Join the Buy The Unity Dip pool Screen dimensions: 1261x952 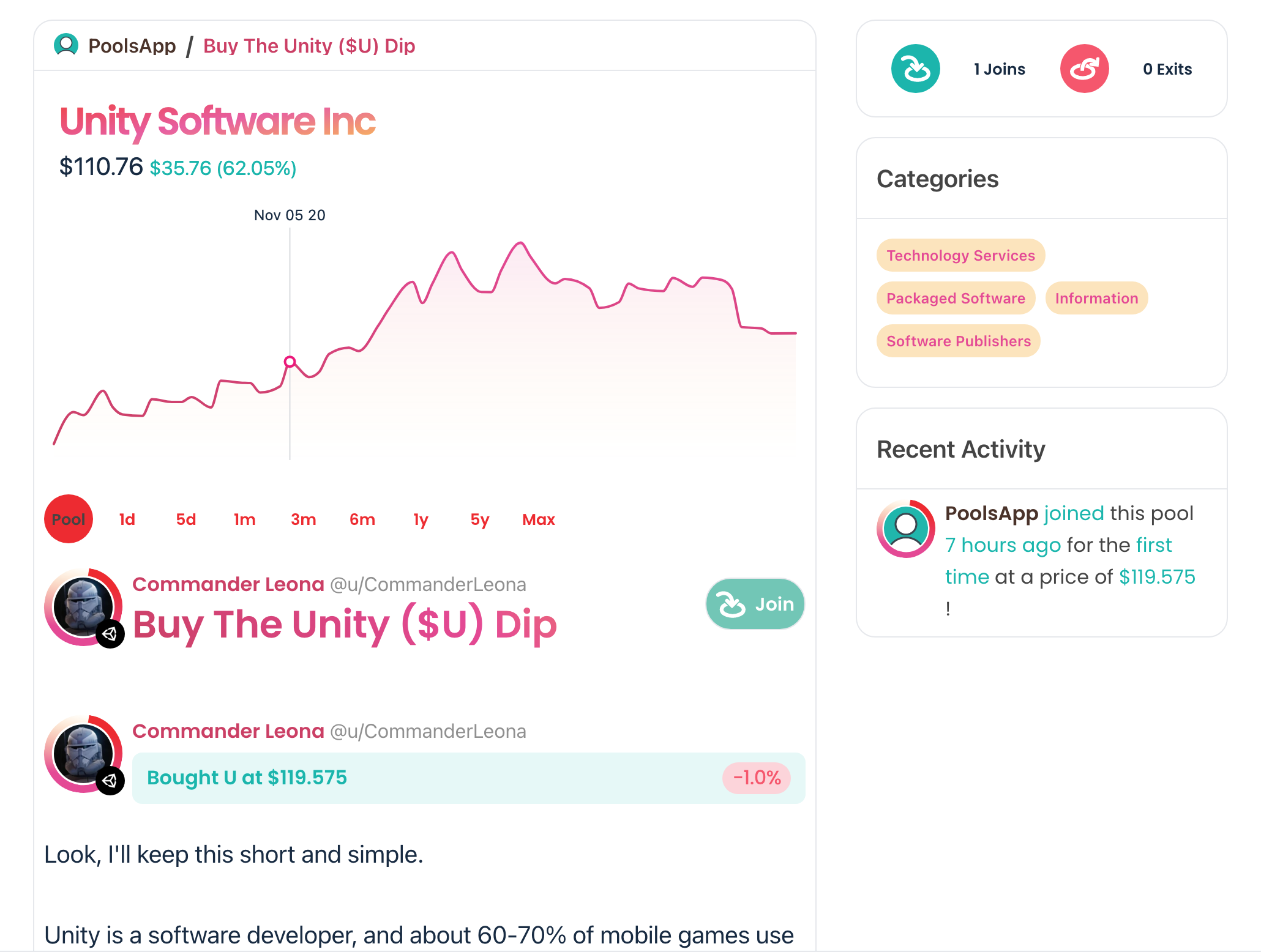pos(755,604)
